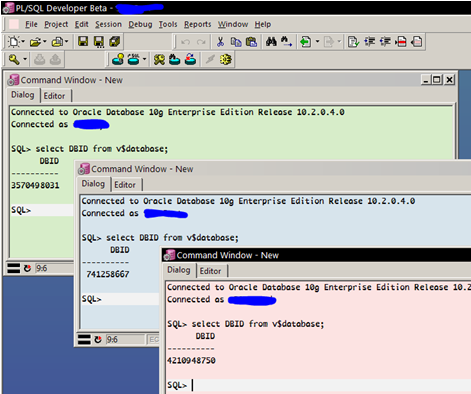Open the dropdown arrow next to the SQL database icon

coord(144,60)
